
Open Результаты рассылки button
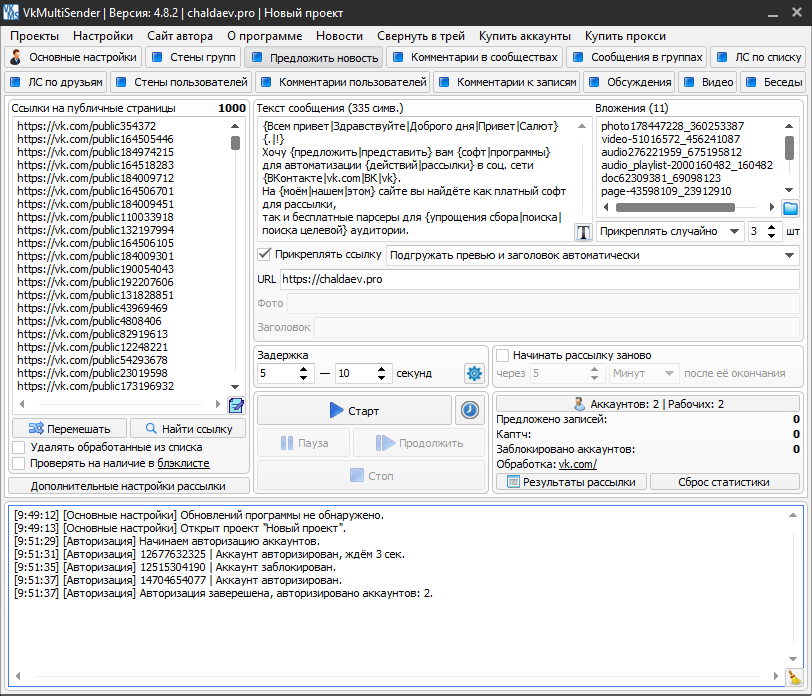click(570, 481)
